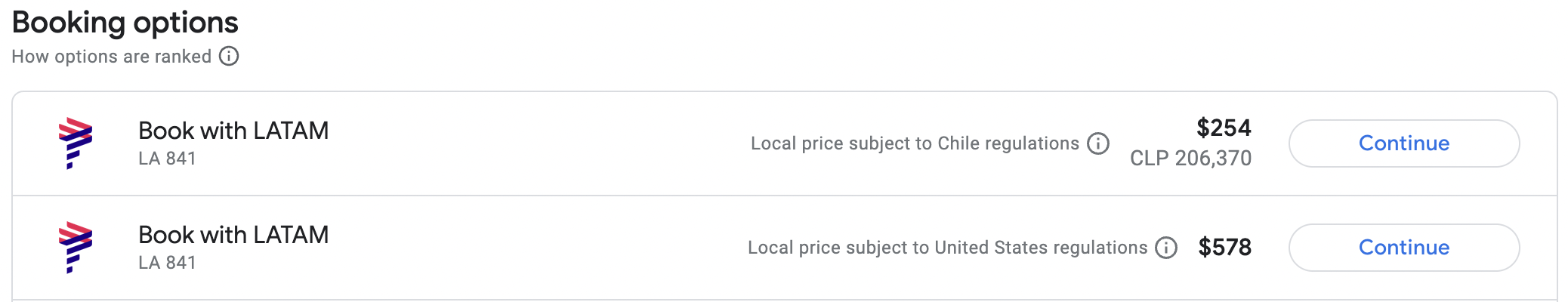Click flight number LA 841 in second option
This screenshot has height=302, width=1568.
[167, 263]
